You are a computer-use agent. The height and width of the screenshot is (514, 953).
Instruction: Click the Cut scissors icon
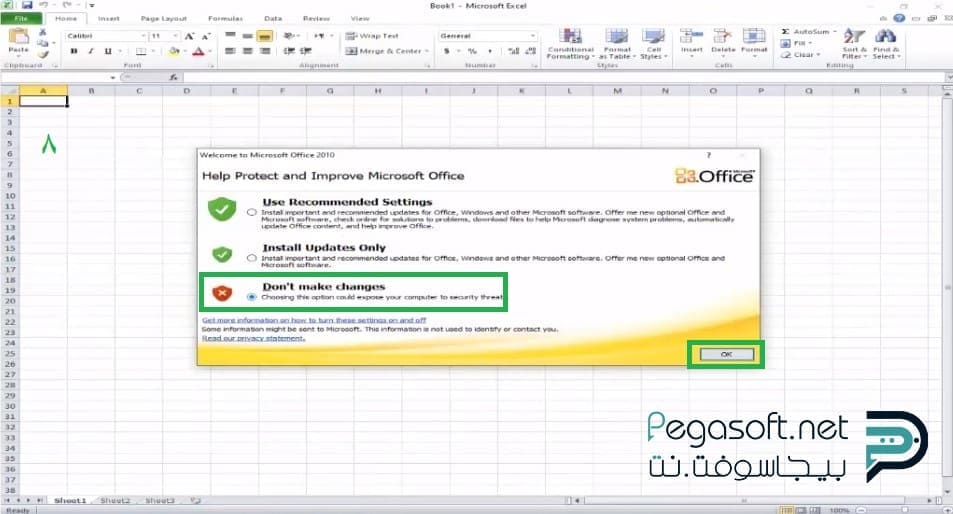[42, 32]
